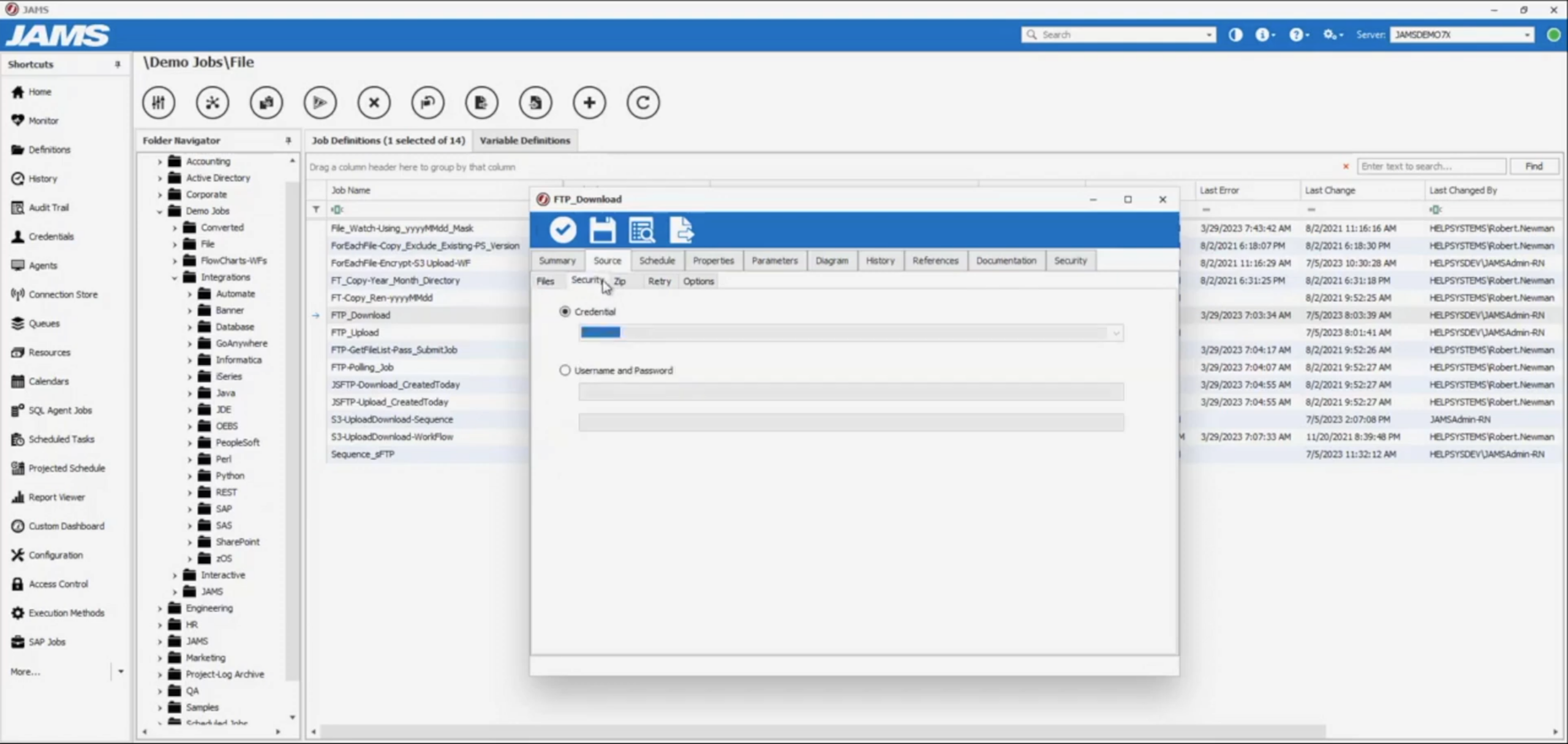Viewport: 1568px width, 744px height.
Task: Select Username and Password radio option
Action: (x=565, y=370)
